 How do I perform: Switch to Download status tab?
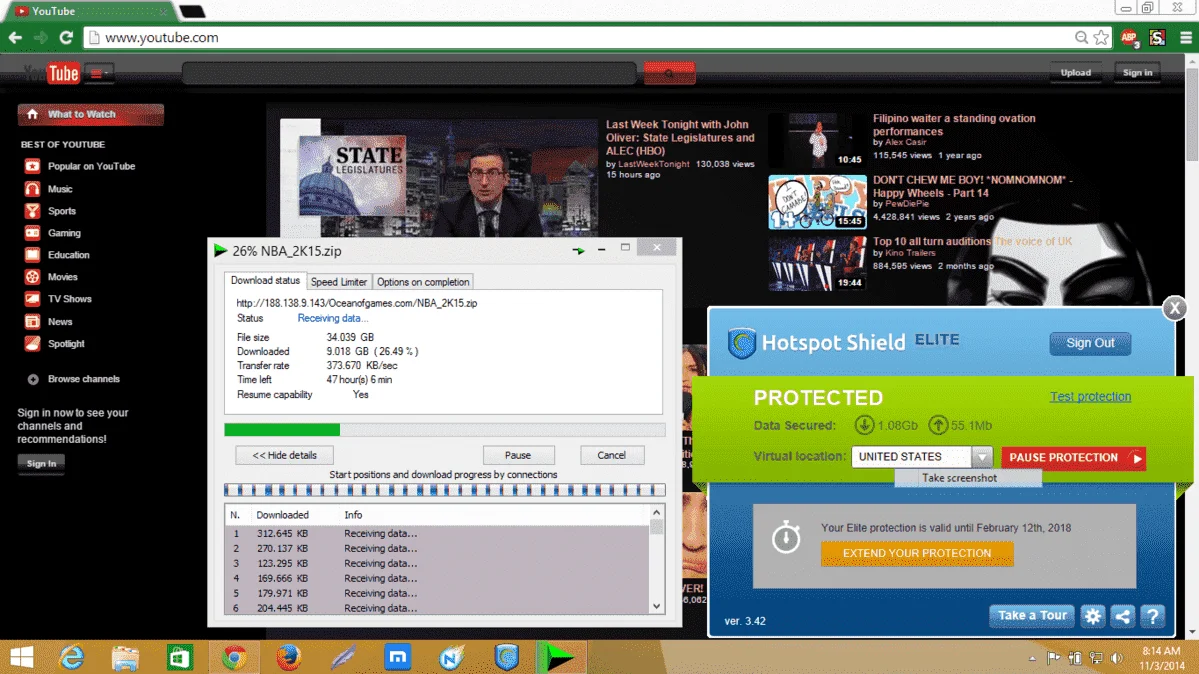[265, 281]
